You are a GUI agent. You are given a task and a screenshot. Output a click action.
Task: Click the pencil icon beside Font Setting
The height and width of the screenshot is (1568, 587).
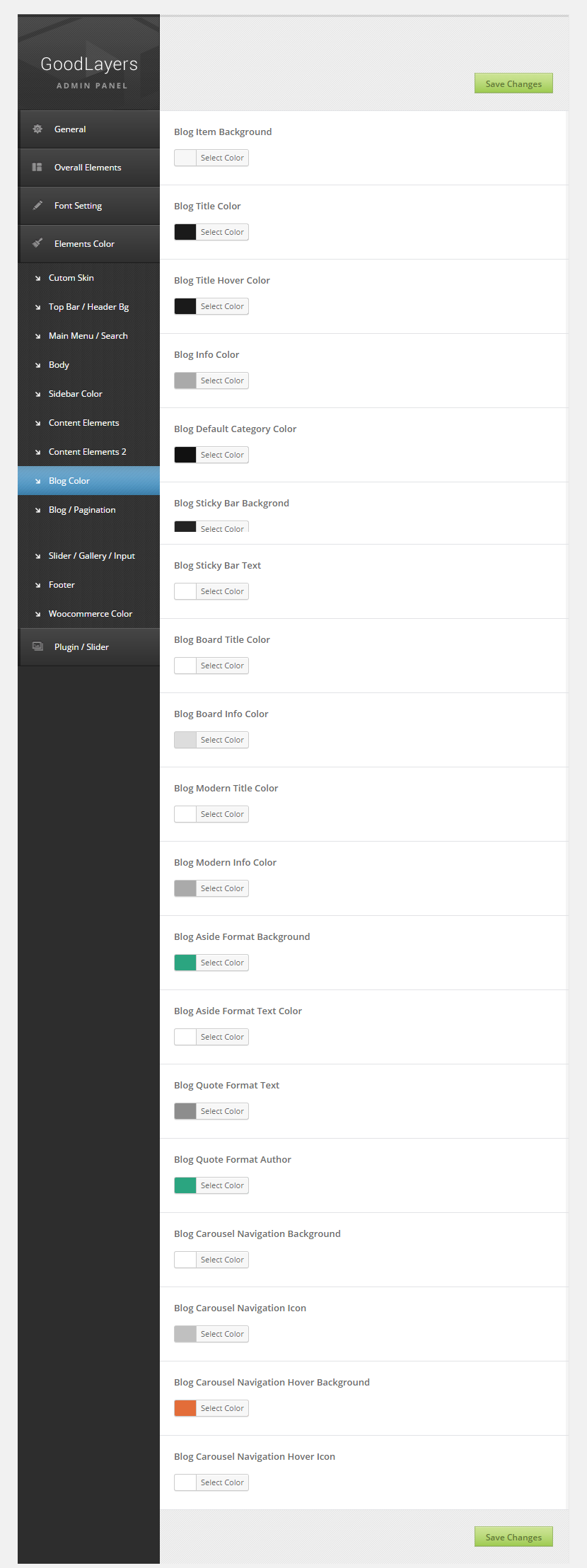pyautogui.click(x=37, y=206)
